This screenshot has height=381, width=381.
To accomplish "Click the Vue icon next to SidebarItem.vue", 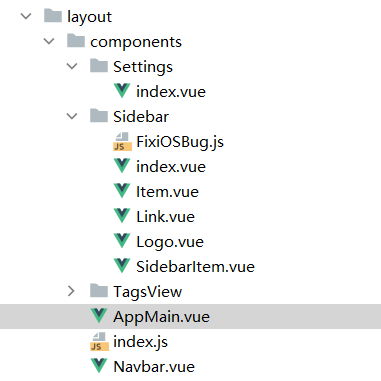I will [122, 266].
